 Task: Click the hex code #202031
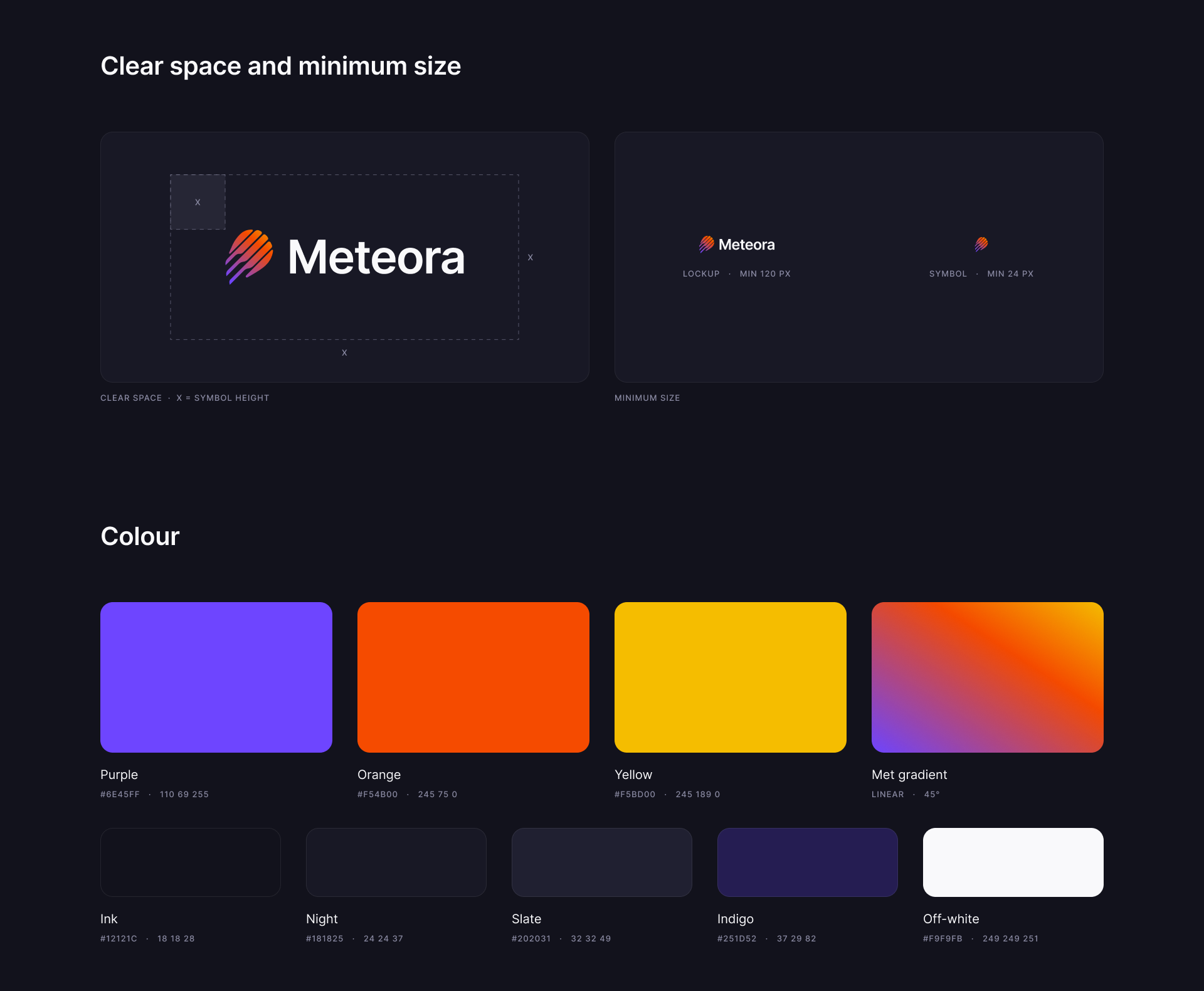(x=531, y=938)
